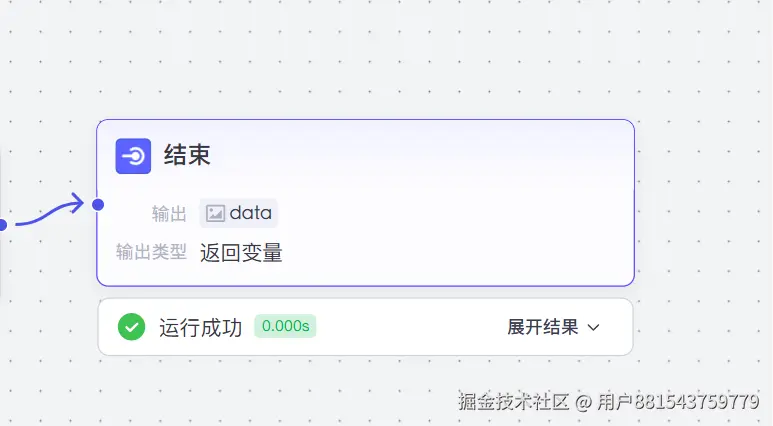The height and width of the screenshot is (426, 773).
Task: Click the 用户881543759779 username watermark
Action: click(x=678, y=402)
